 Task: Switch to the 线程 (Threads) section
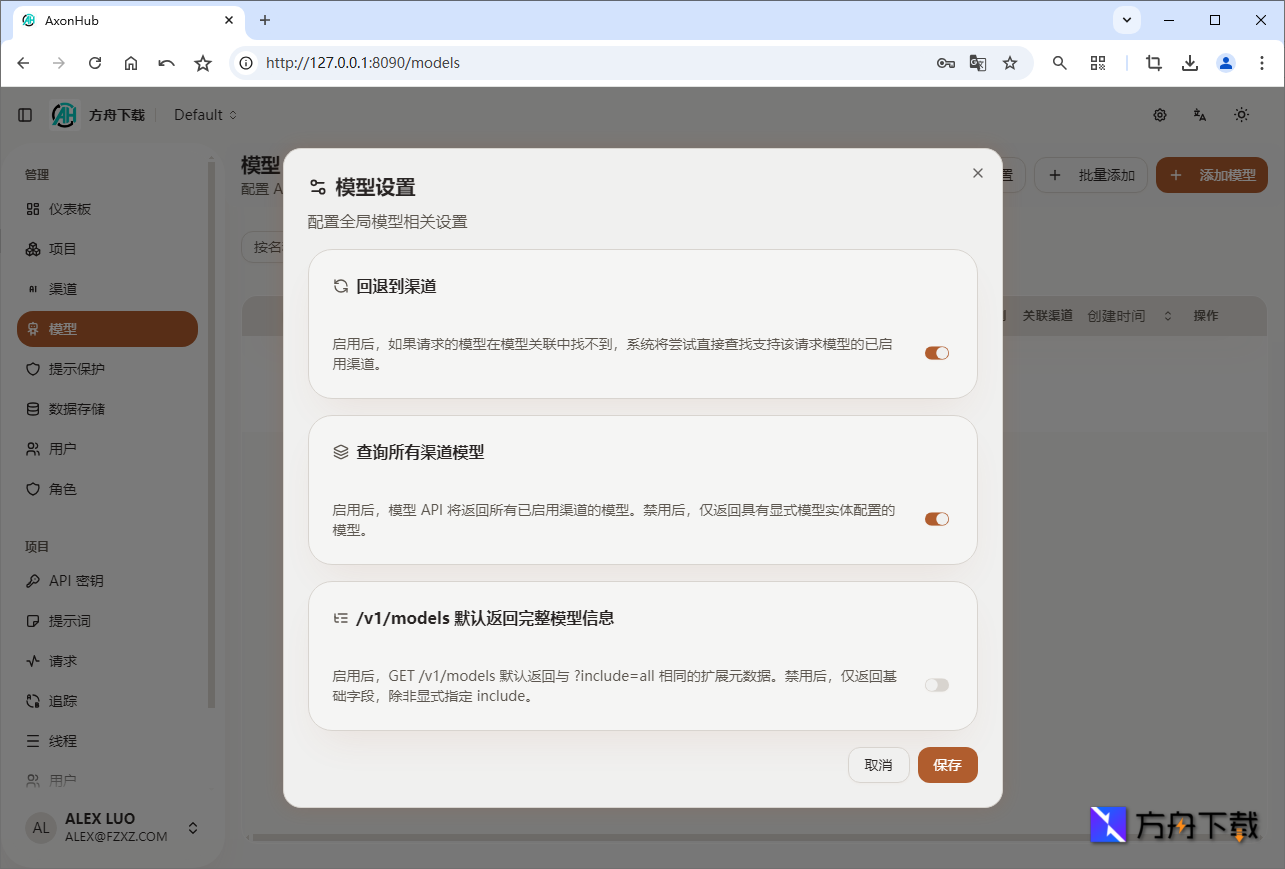[x=62, y=740]
